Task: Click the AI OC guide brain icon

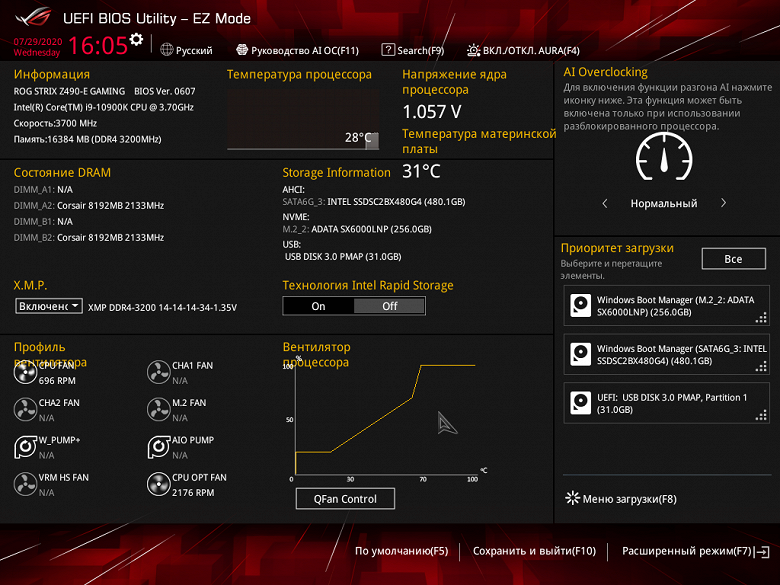Action: tap(242, 50)
